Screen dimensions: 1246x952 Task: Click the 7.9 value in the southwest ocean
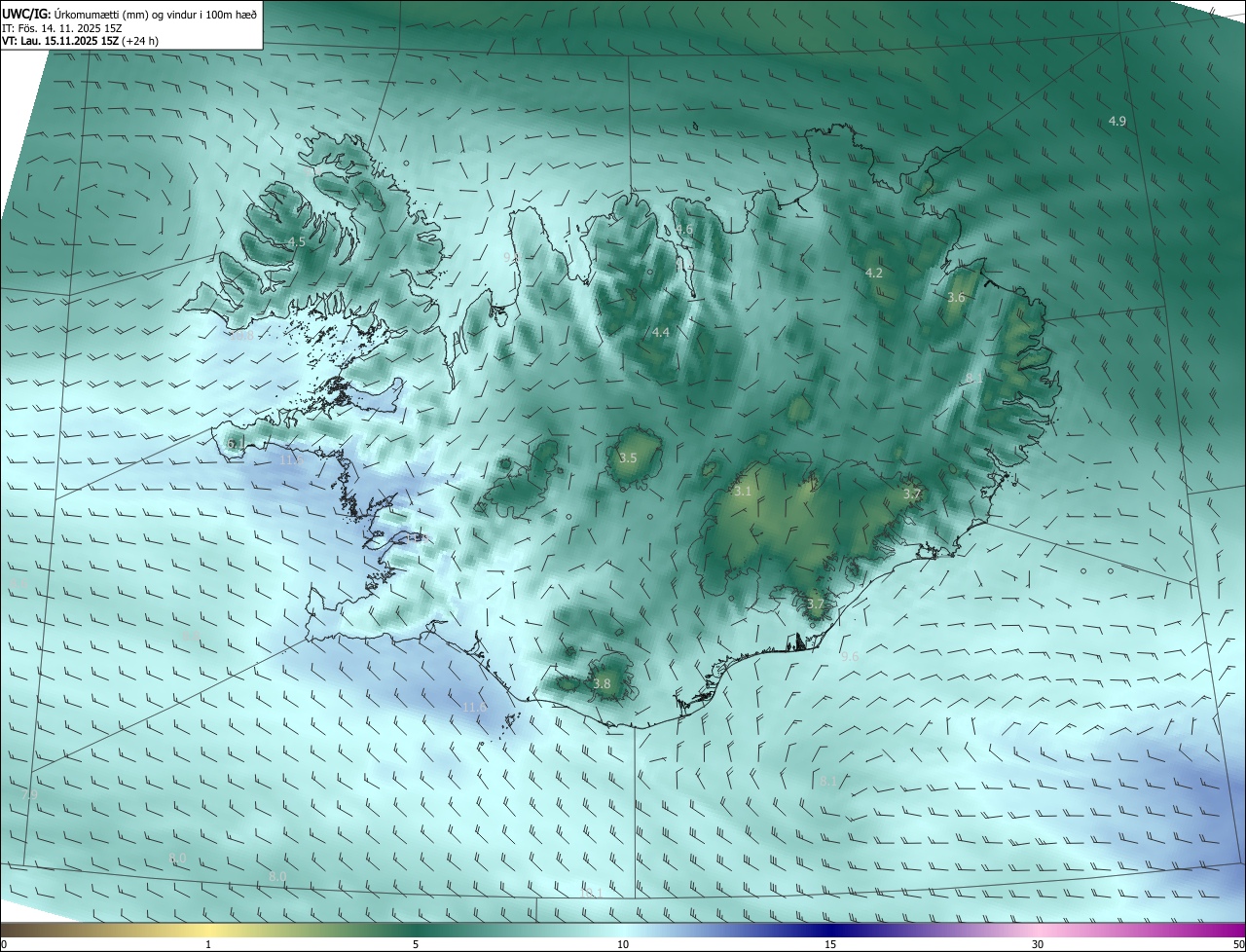(29, 795)
